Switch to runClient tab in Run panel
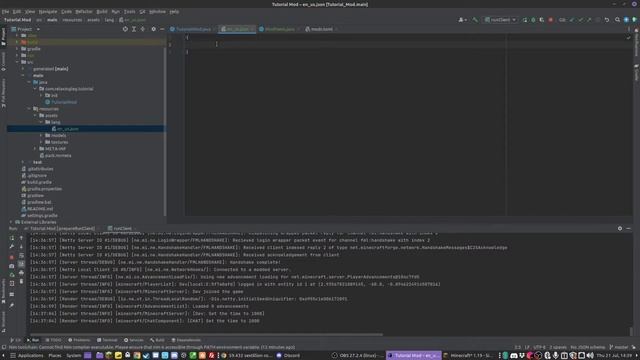This screenshot has width=640, height=360. click(x=120, y=229)
